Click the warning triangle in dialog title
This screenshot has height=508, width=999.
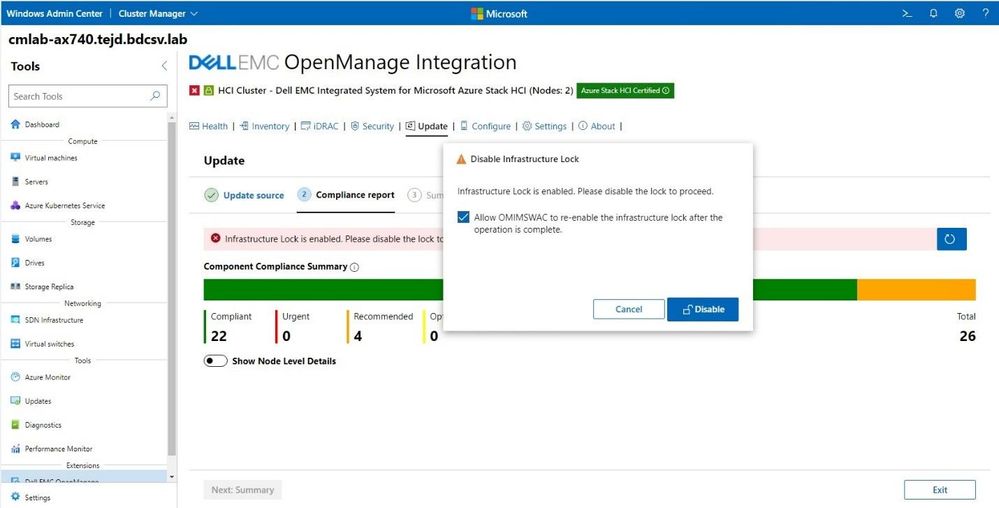pos(461,159)
